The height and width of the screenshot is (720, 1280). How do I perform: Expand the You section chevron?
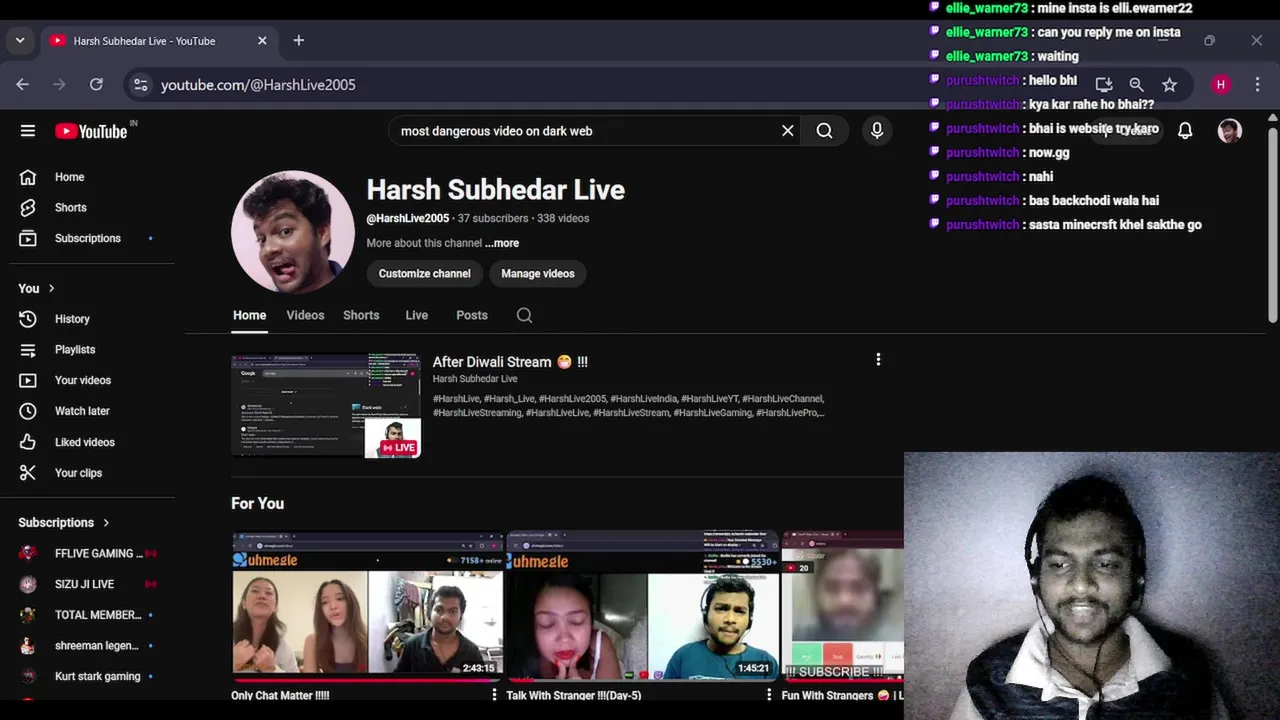click(x=51, y=288)
